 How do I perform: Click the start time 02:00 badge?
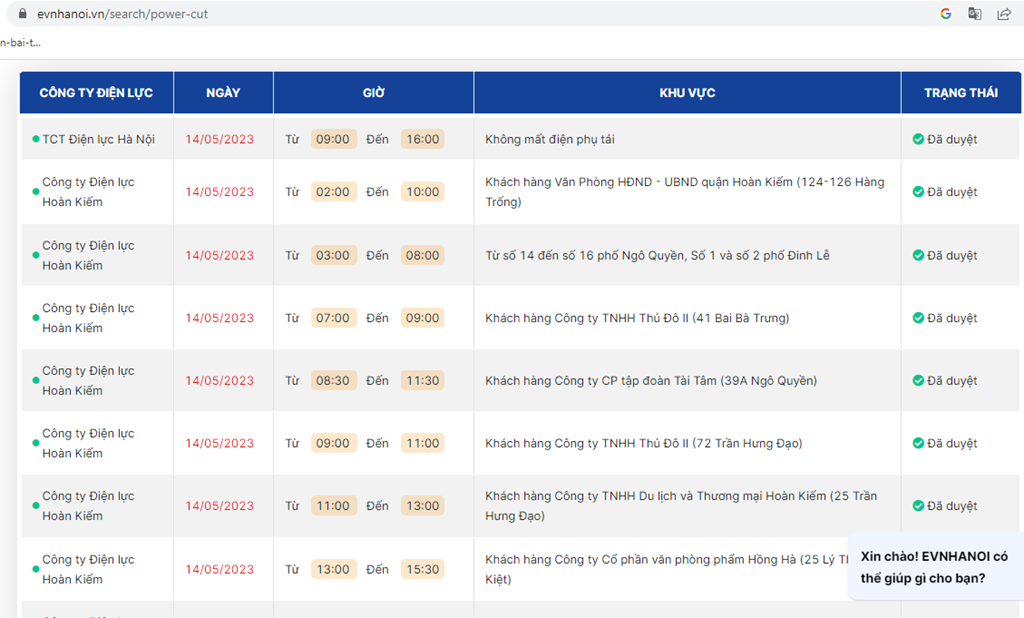(x=333, y=192)
